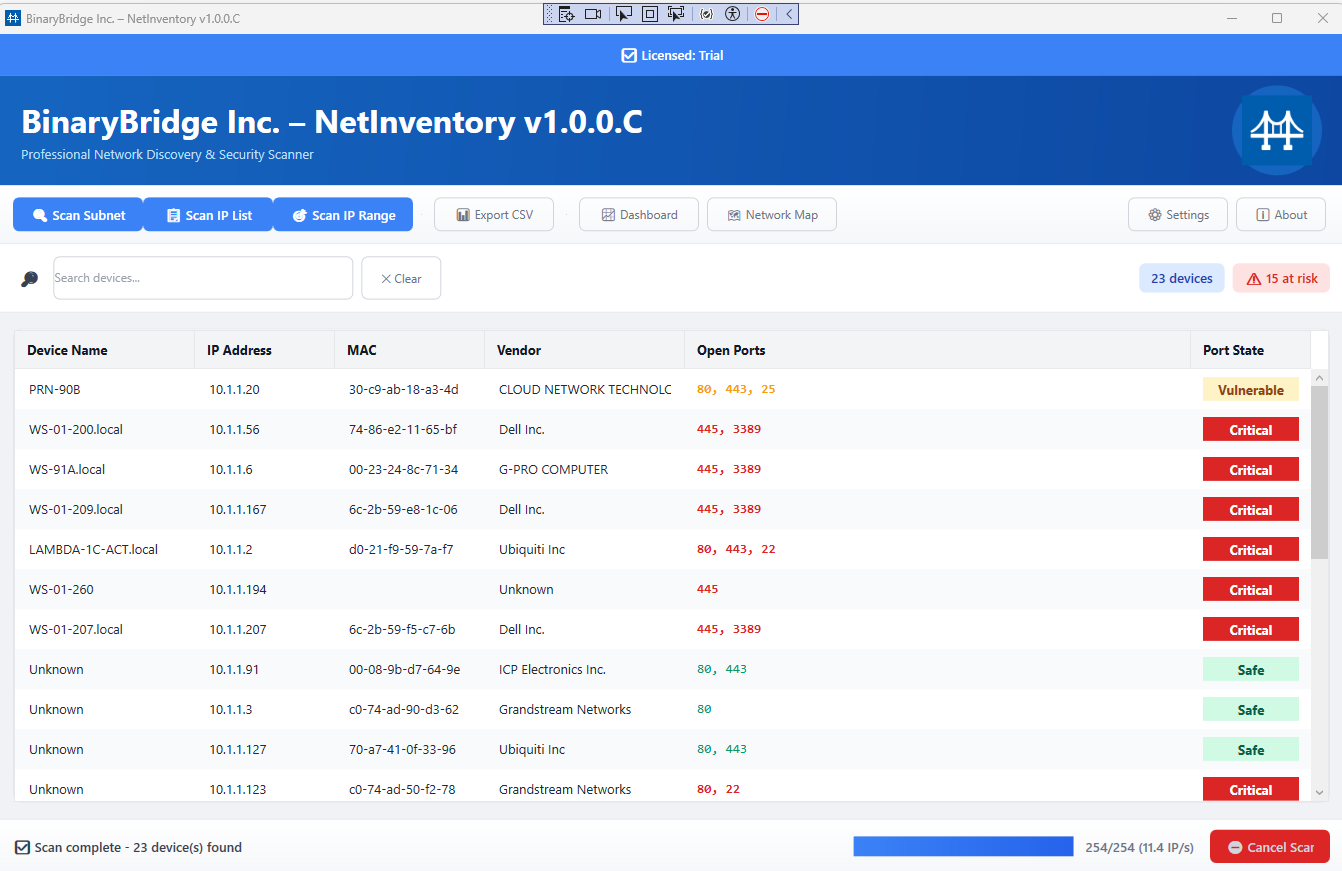Export results with Export CSV
Screen dimensions: 1342x871
click(x=494, y=215)
